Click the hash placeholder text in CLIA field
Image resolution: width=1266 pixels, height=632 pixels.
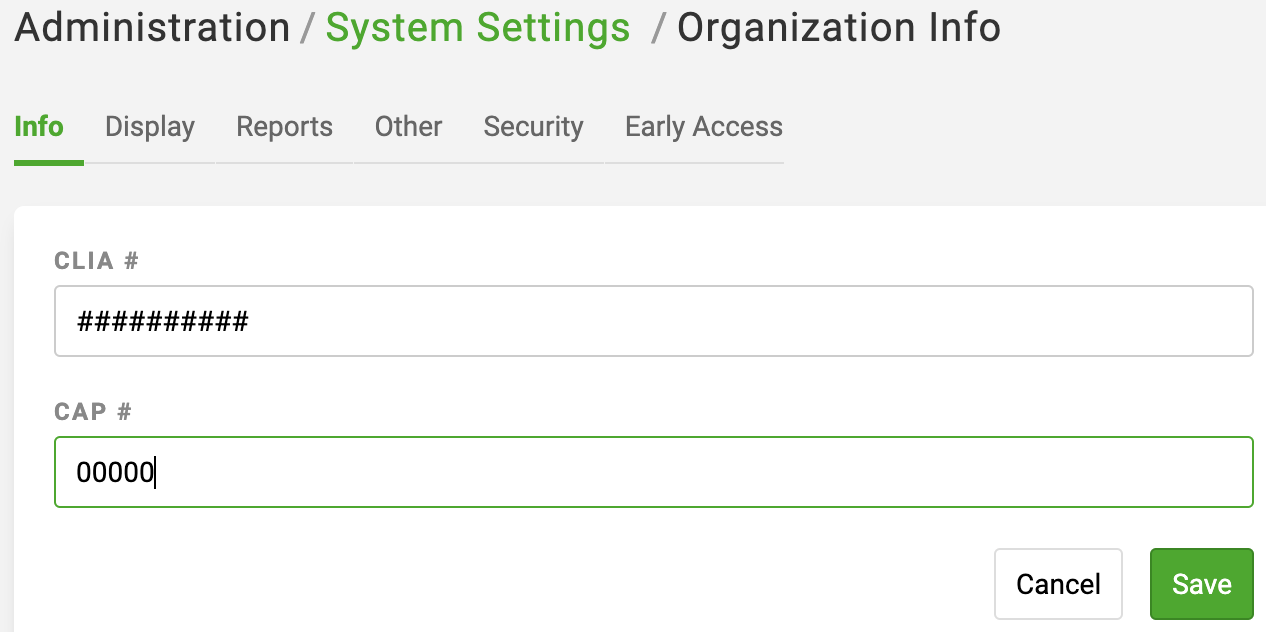[x=163, y=322]
